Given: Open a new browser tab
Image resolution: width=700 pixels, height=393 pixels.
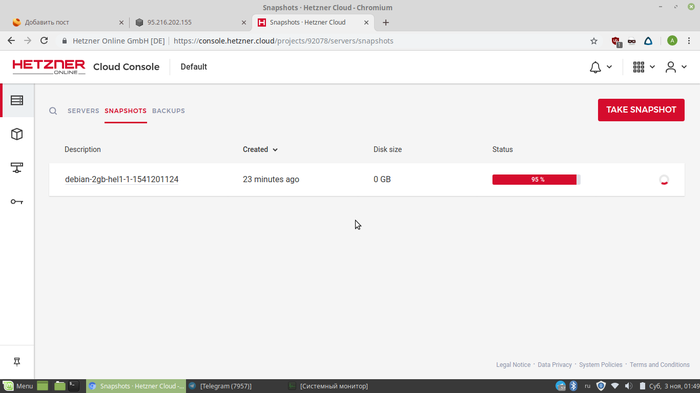Looking at the screenshot, I should point(386,22).
